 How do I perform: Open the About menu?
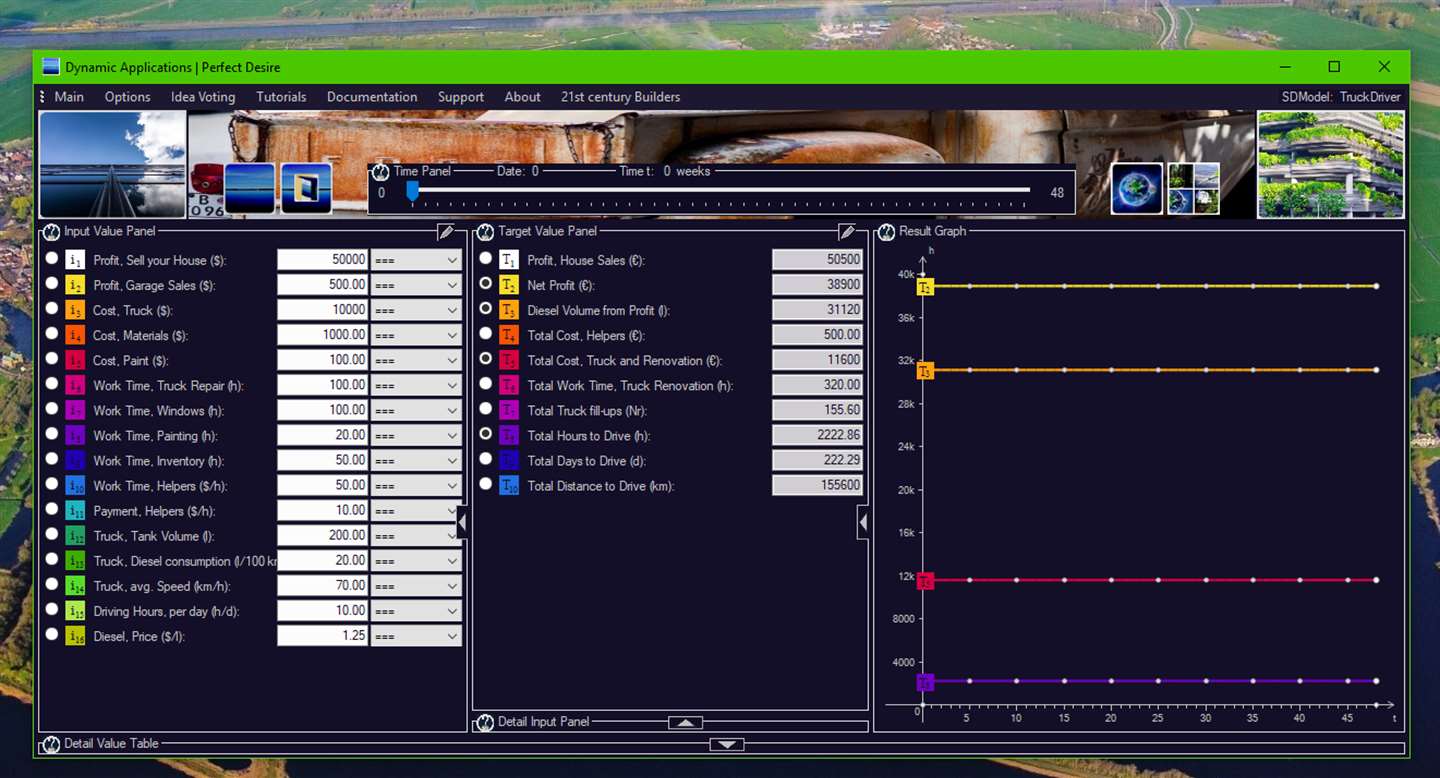coord(522,97)
